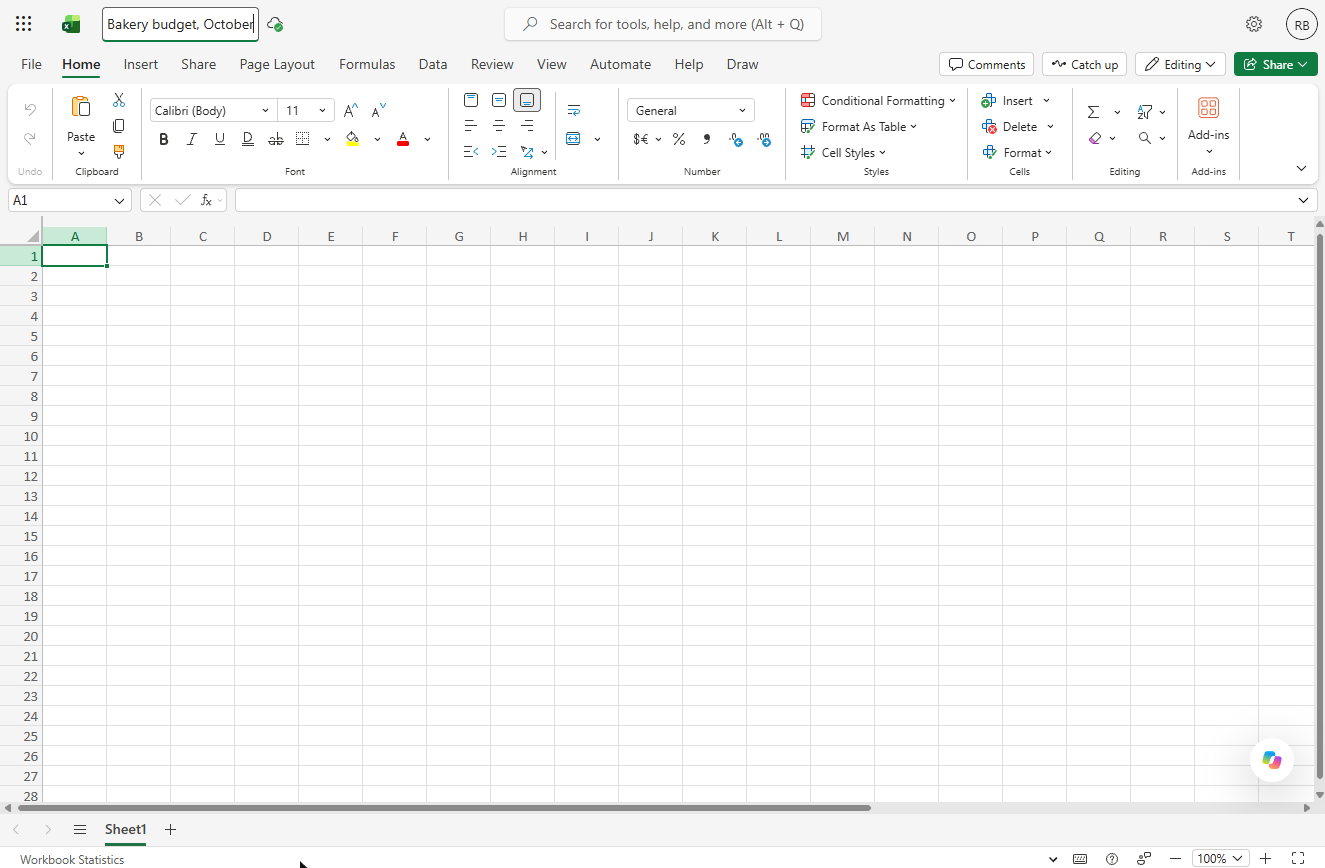1325x868 pixels.
Task: Open Settings gear icon
Action: click(x=1254, y=24)
